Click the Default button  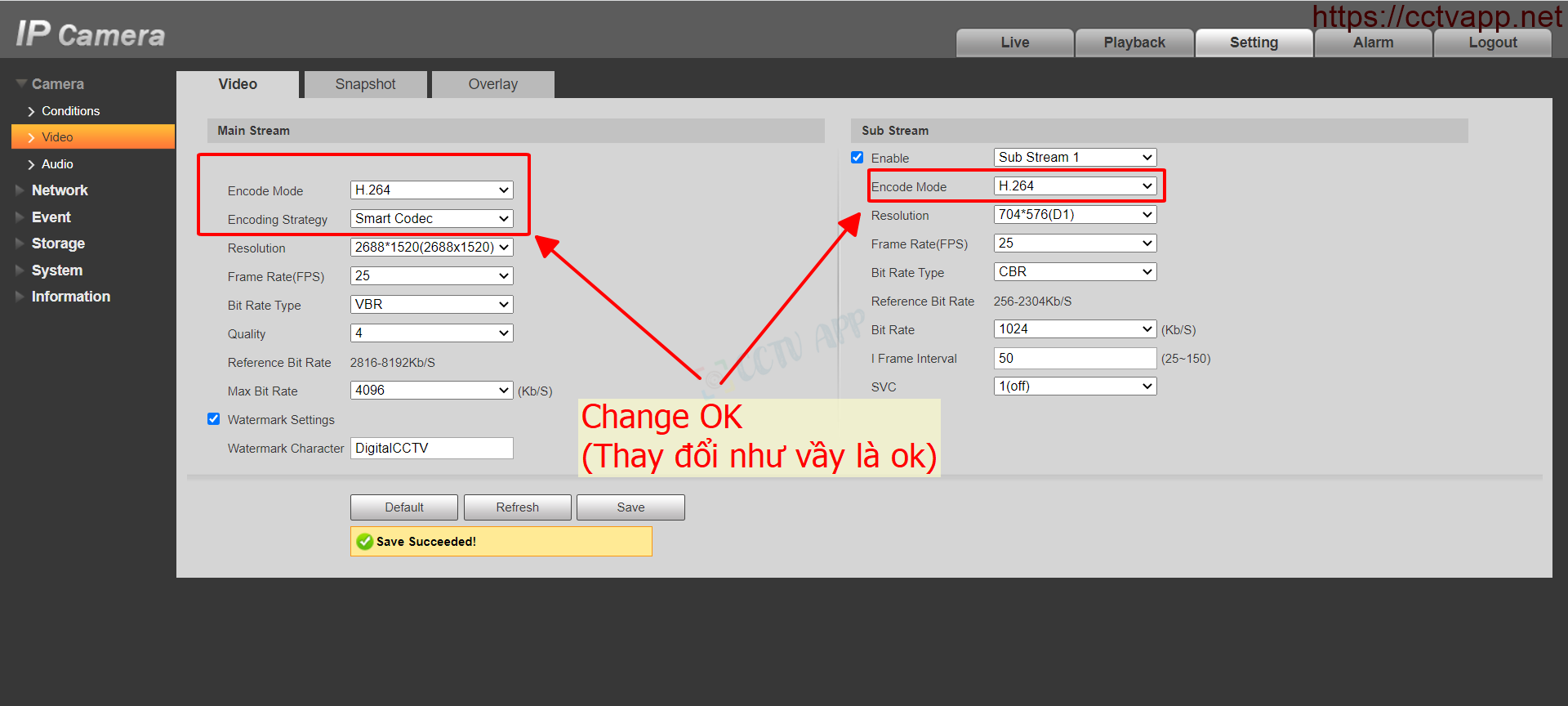tap(404, 507)
